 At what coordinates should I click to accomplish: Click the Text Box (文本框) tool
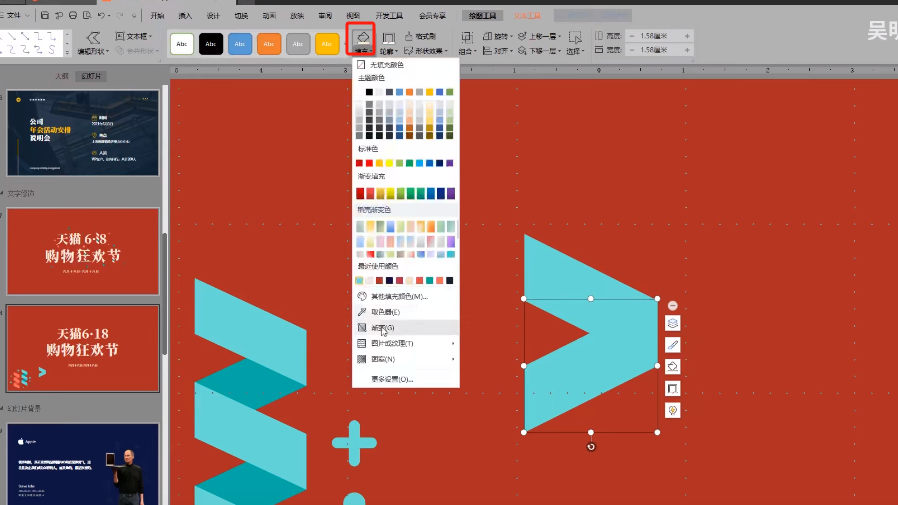click(133, 36)
